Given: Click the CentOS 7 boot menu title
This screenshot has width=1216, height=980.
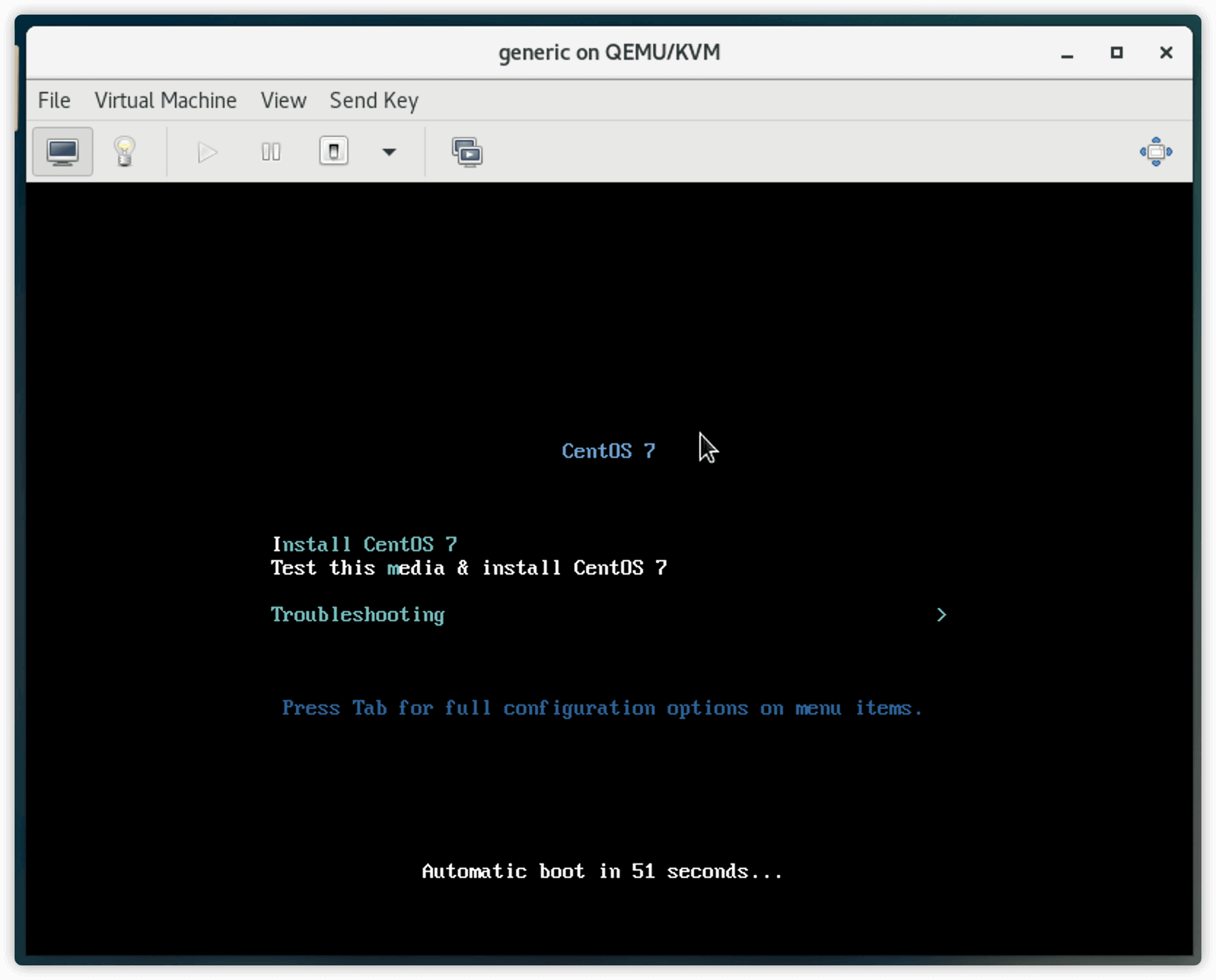Looking at the screenshot, I should tap(609, 451).
